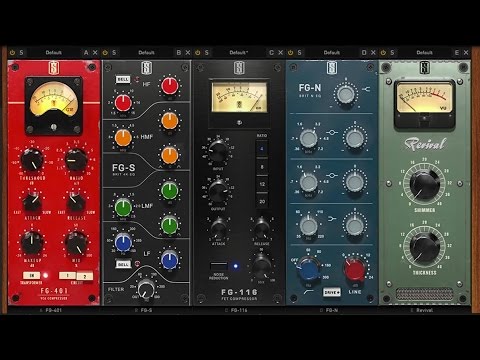Click the Slate logo on the FG-401 module
480x360 pixels.
[53, 68]
